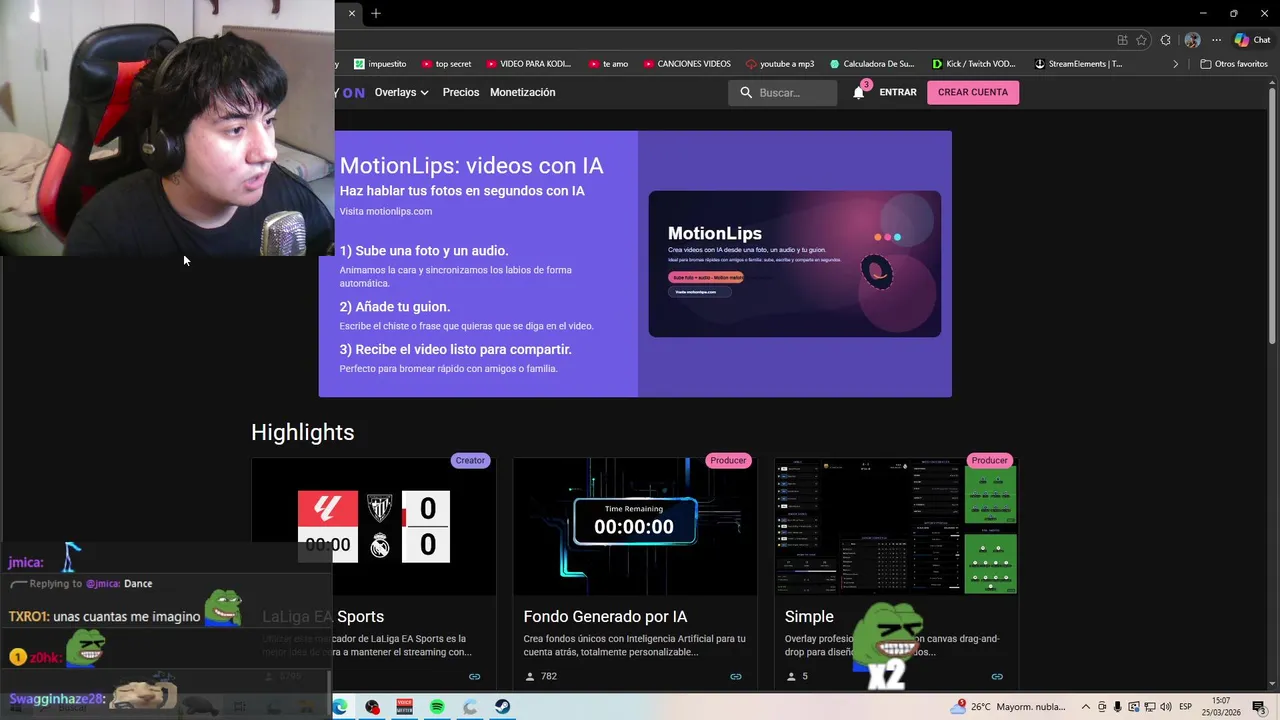Click the search magnifier icon

[x=746, y=92]
